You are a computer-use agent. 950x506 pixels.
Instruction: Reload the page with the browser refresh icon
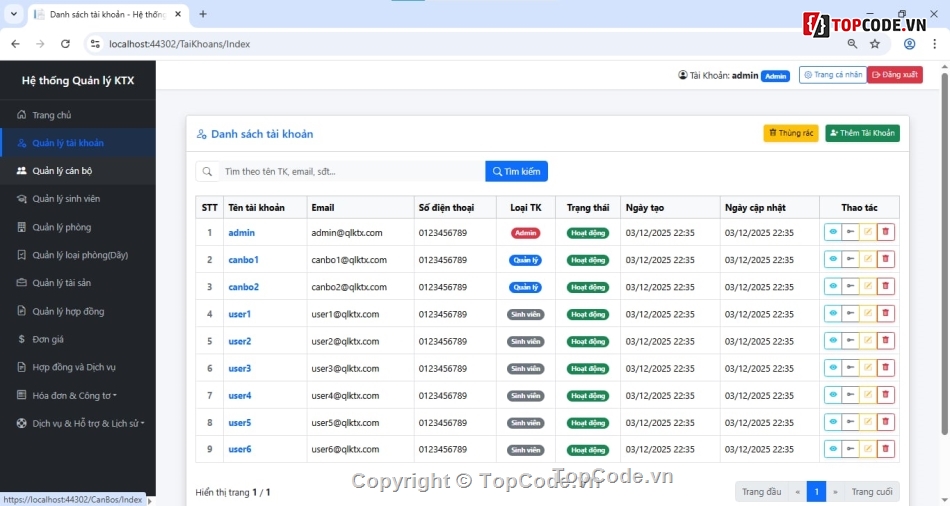click(x=66, y=44)
